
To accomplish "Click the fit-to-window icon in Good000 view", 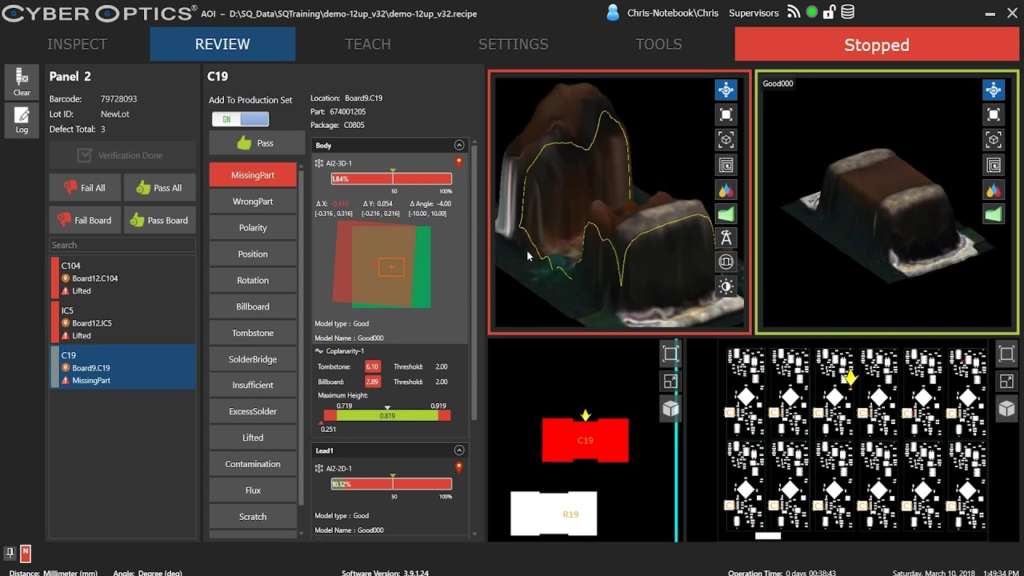I will pos(993,115).
